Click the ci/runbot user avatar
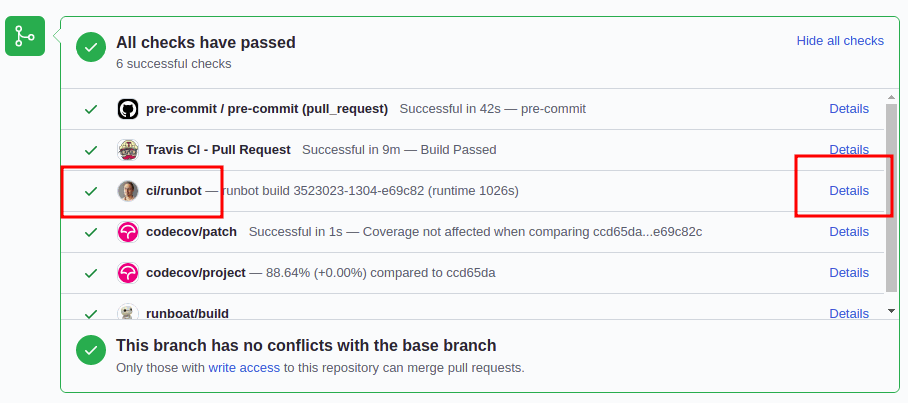 tap(127, 190)
